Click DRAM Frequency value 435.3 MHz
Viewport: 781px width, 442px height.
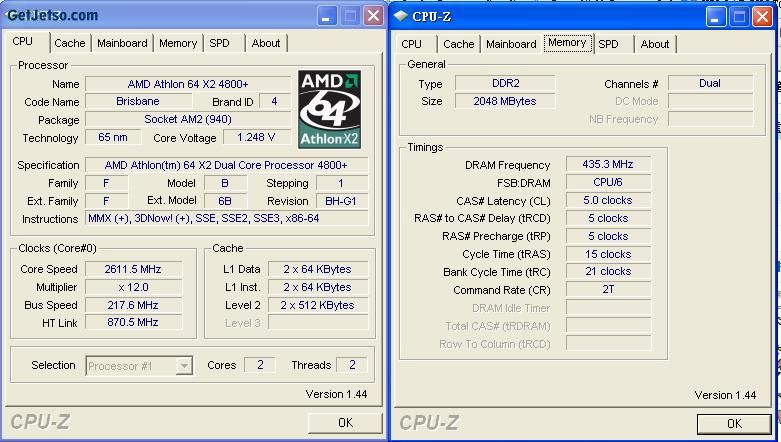point(608,164)
